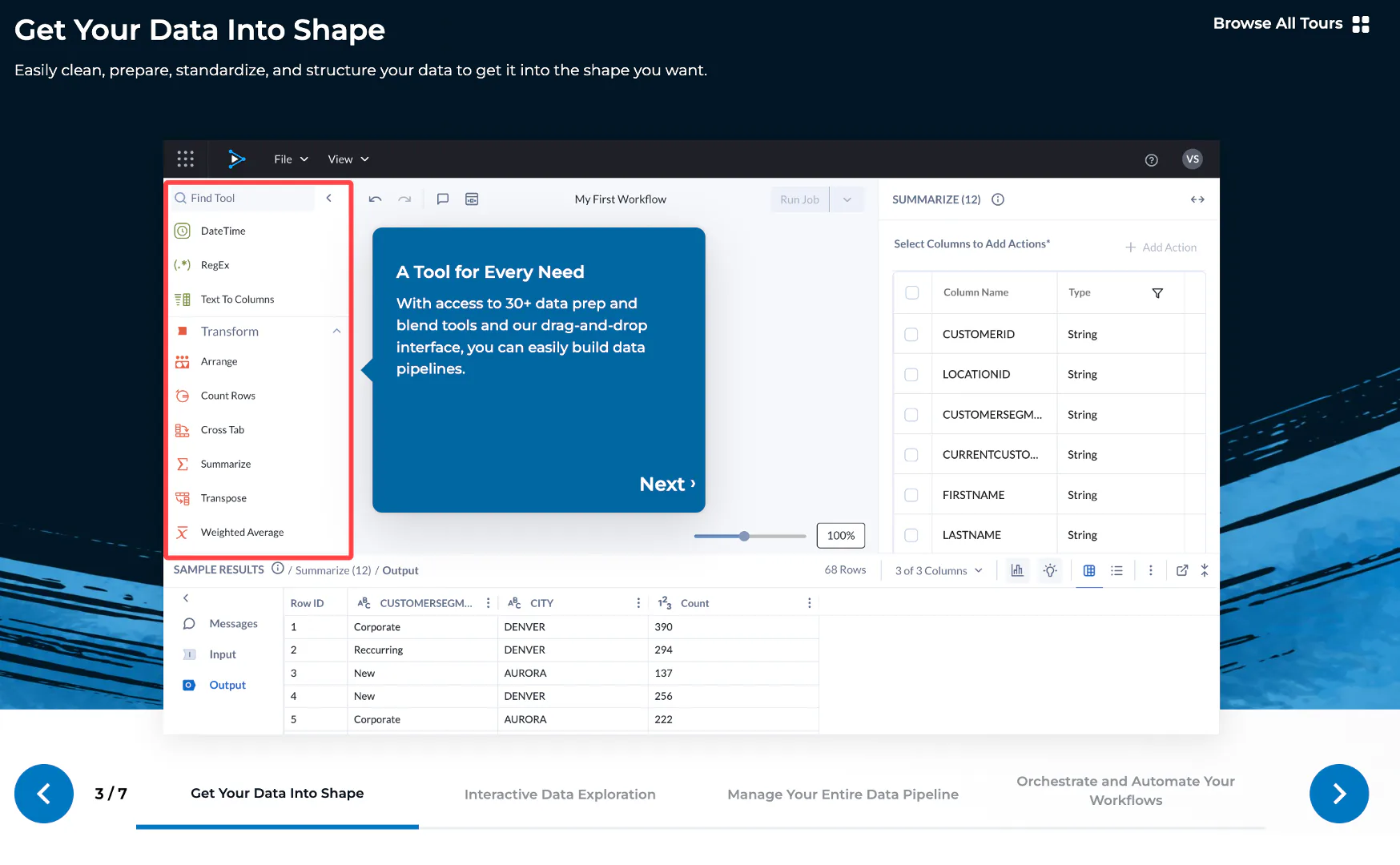The image size is (1400, 865).
Task: Check the FIRSTNAME checkbox
Action: coord(911,495)
